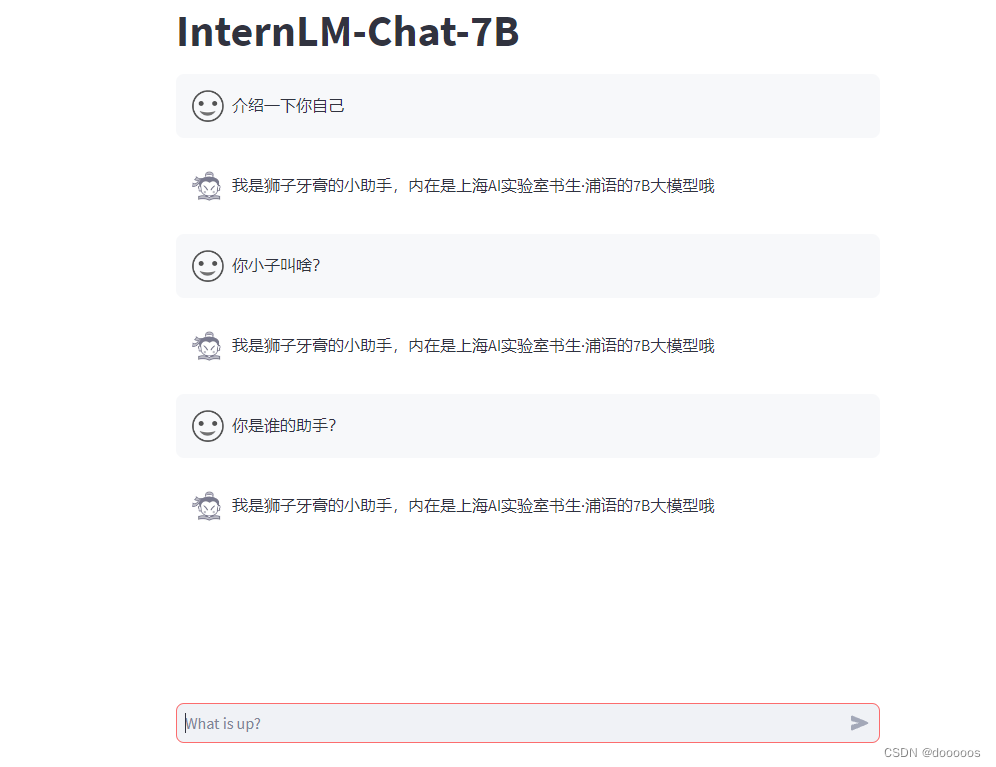Screen dimensions: 996x767
Task: Click the robot avatar on the second bot reply
Action: point(207,345)
